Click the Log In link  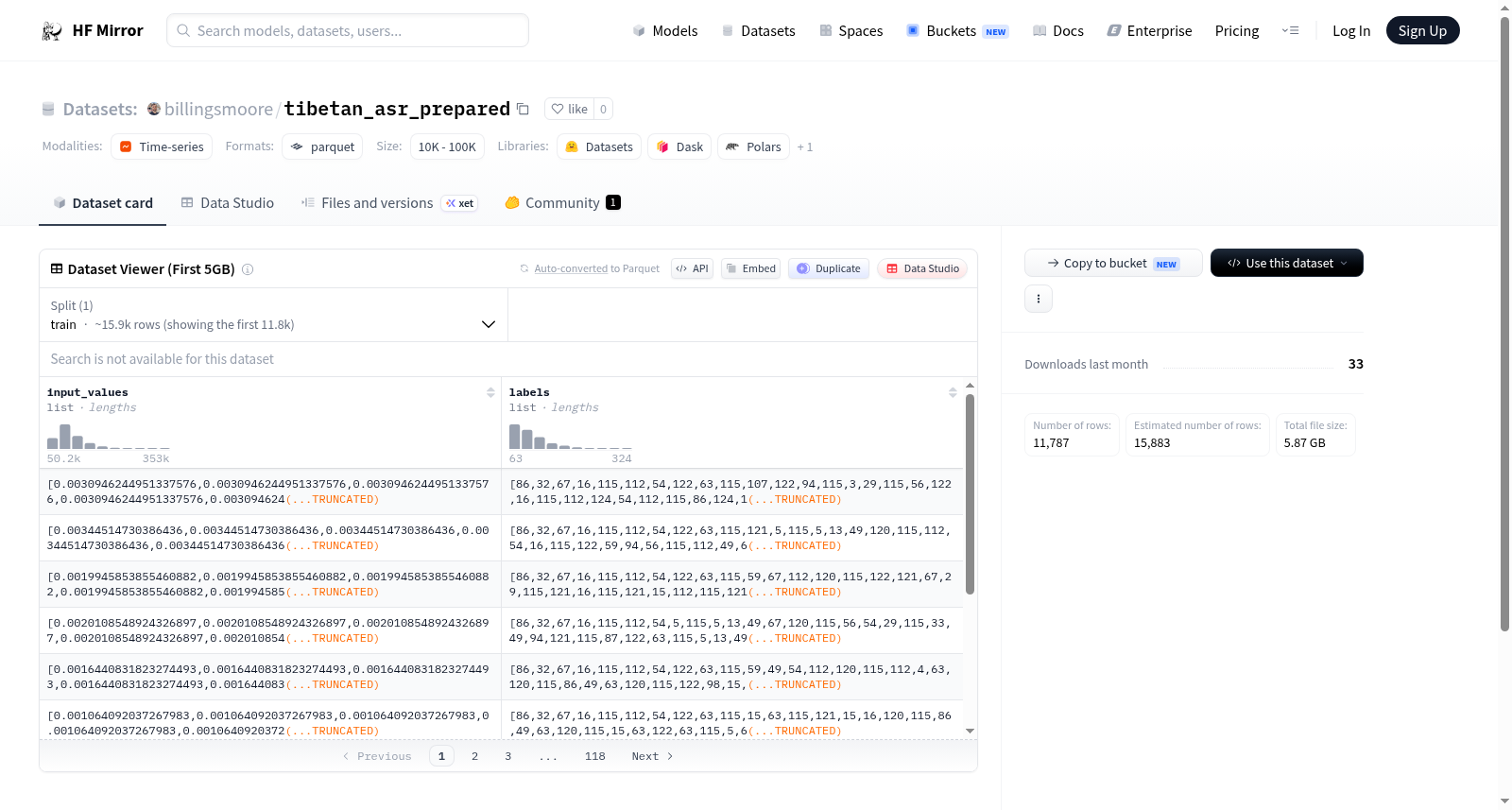1351,31
